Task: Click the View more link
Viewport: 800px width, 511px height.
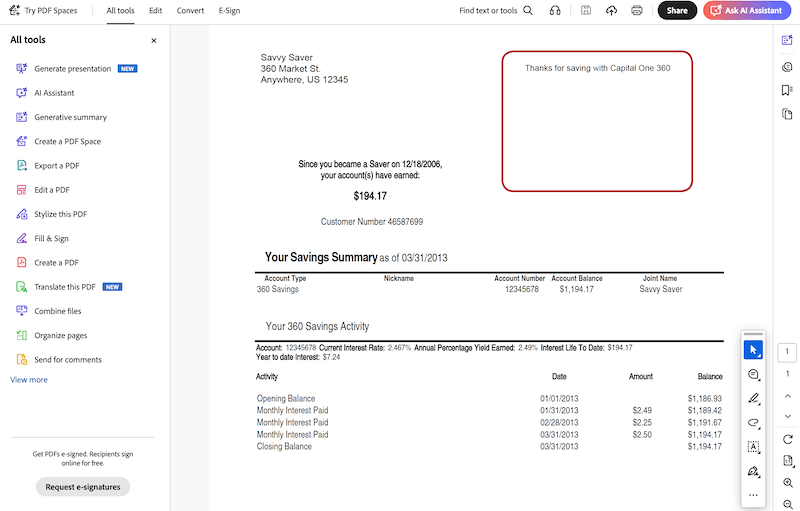Action: click(x=29, y=380)
